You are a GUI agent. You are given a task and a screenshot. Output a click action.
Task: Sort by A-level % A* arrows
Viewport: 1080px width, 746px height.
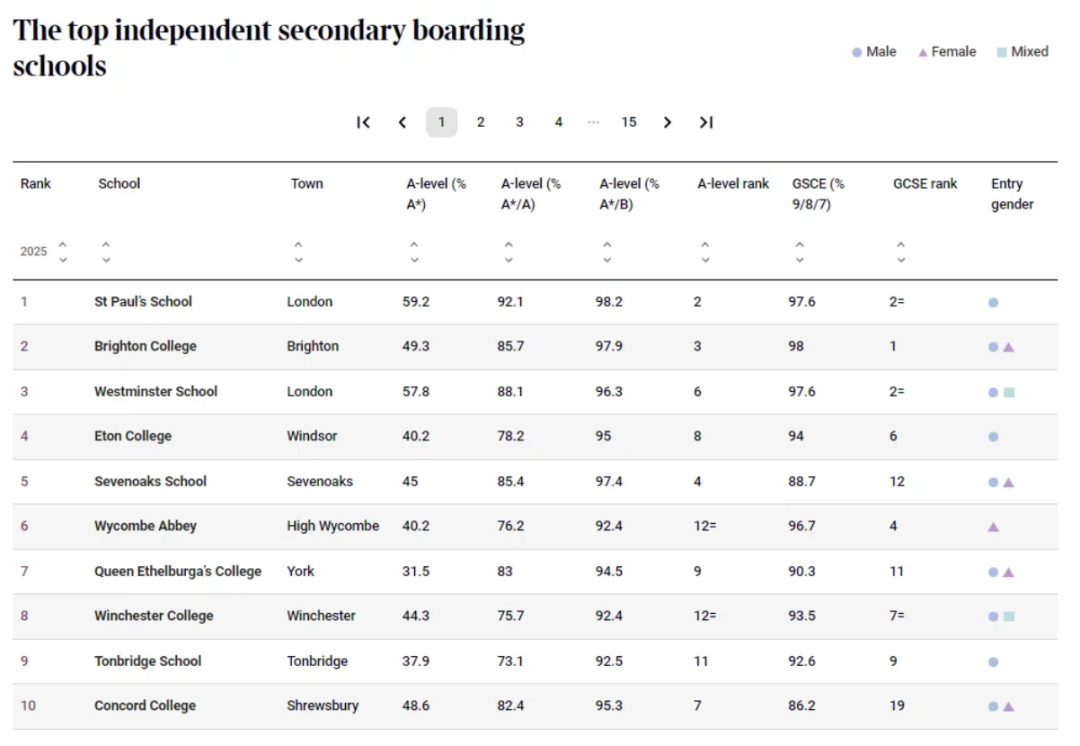(x=414, y=251)
